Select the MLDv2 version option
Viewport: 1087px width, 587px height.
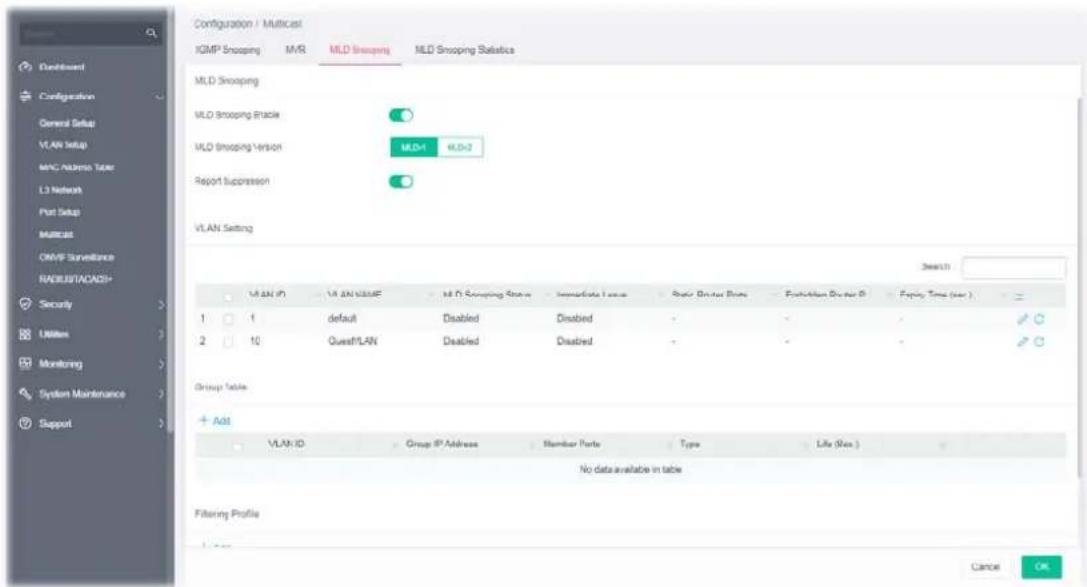click(460, 148)
